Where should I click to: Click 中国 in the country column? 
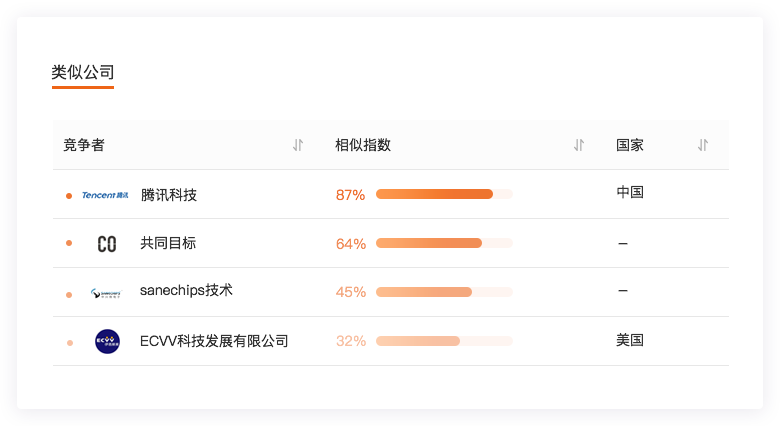click(x=630, y=192)
